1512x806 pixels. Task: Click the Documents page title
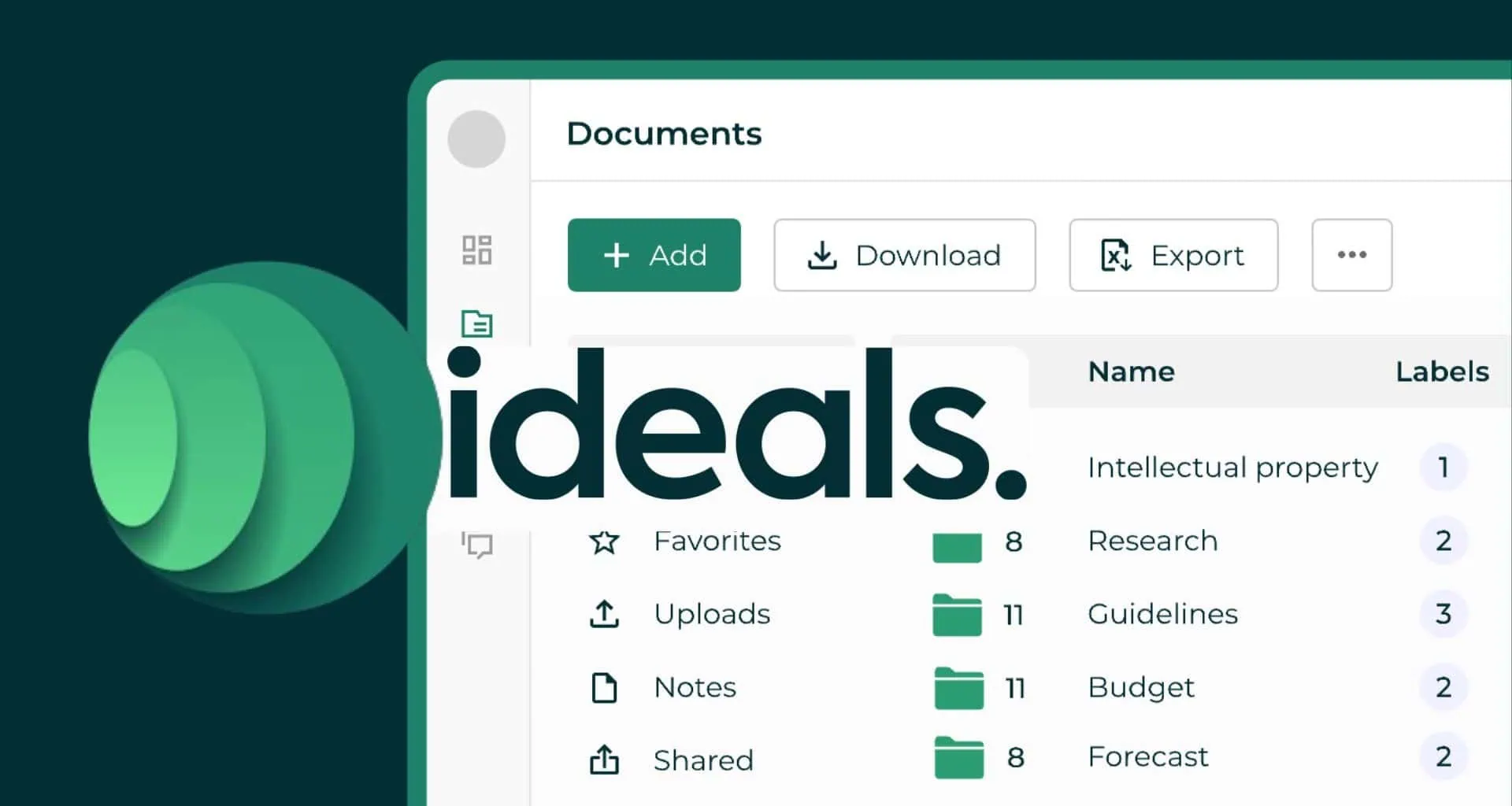point(664,134)
